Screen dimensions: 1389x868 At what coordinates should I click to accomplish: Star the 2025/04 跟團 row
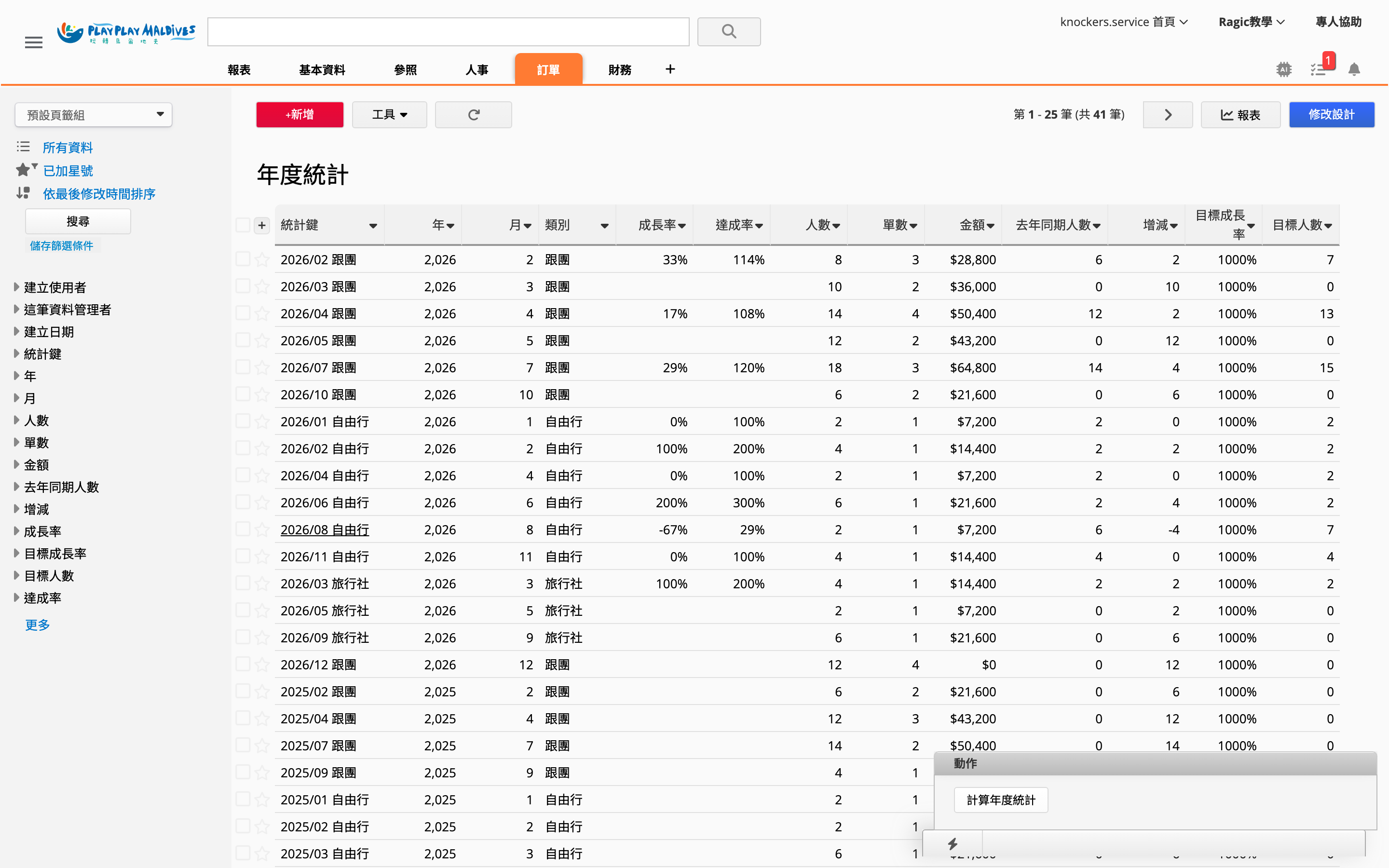pos(262,718)
